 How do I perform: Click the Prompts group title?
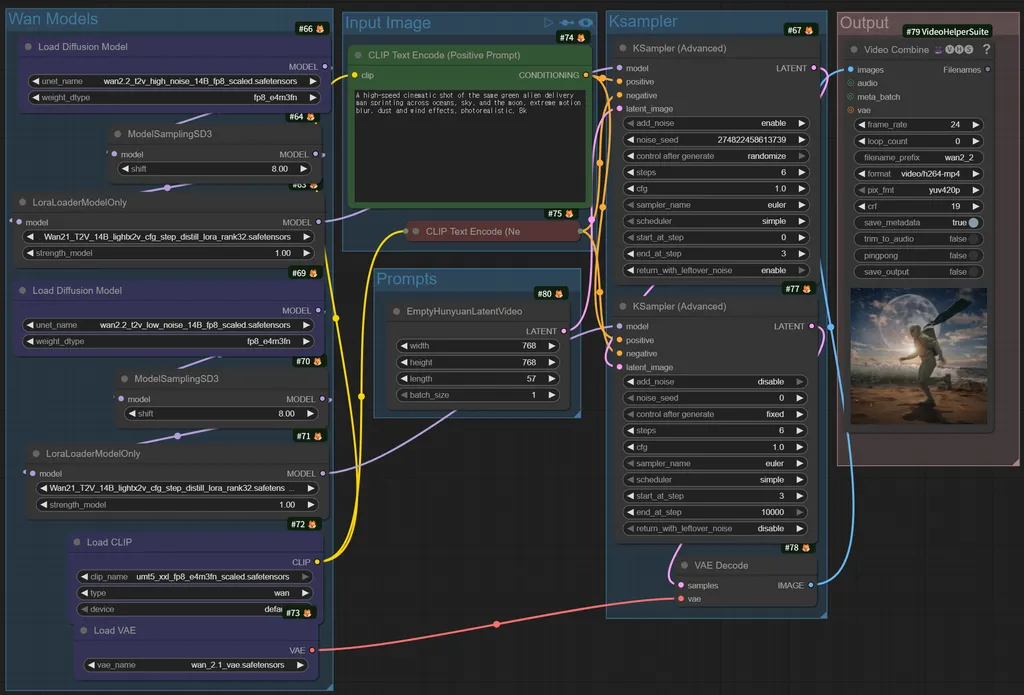406,279
